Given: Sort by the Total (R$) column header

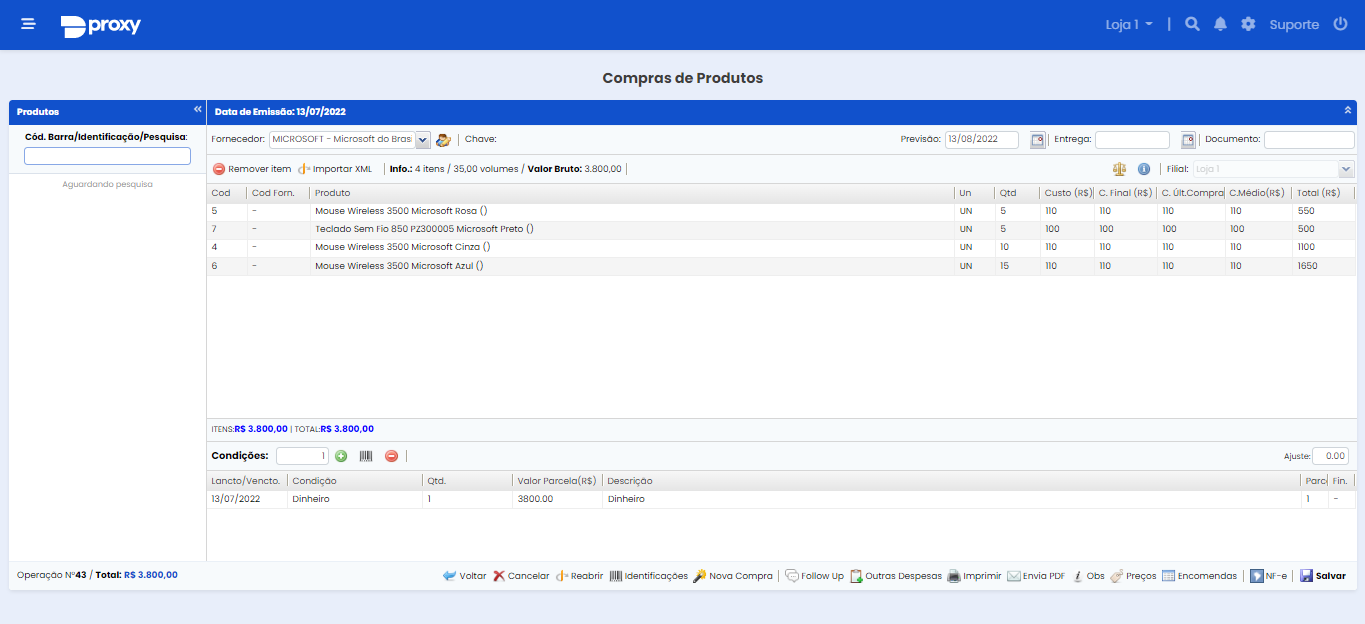Looking at the screenshot, I should (x=1322, y=193).
